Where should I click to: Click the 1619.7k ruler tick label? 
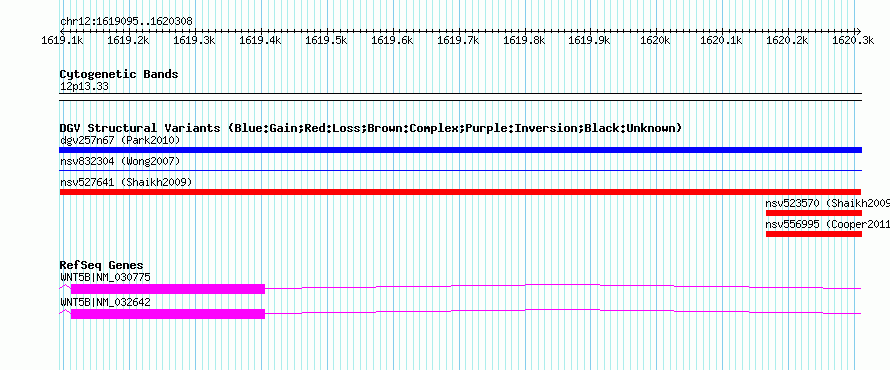pyautogui.click(x=459, y=40)
